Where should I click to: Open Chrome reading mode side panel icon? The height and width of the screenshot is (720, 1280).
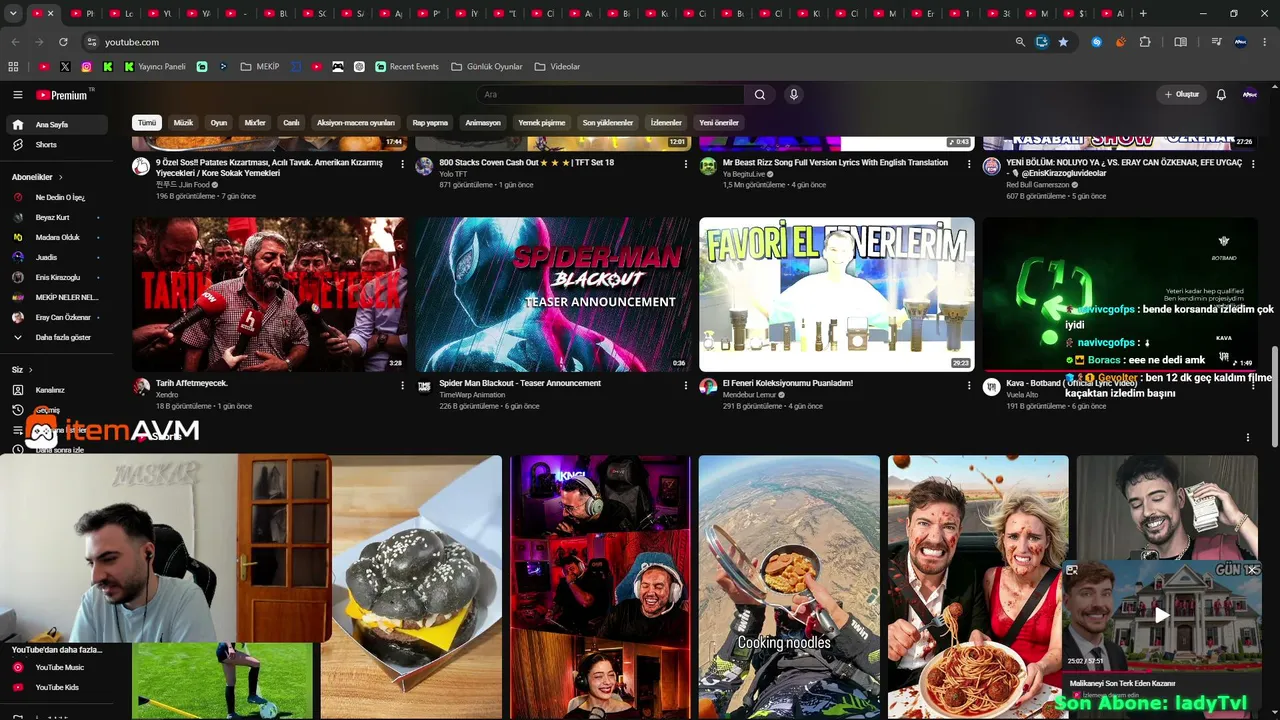point(1180,42)
